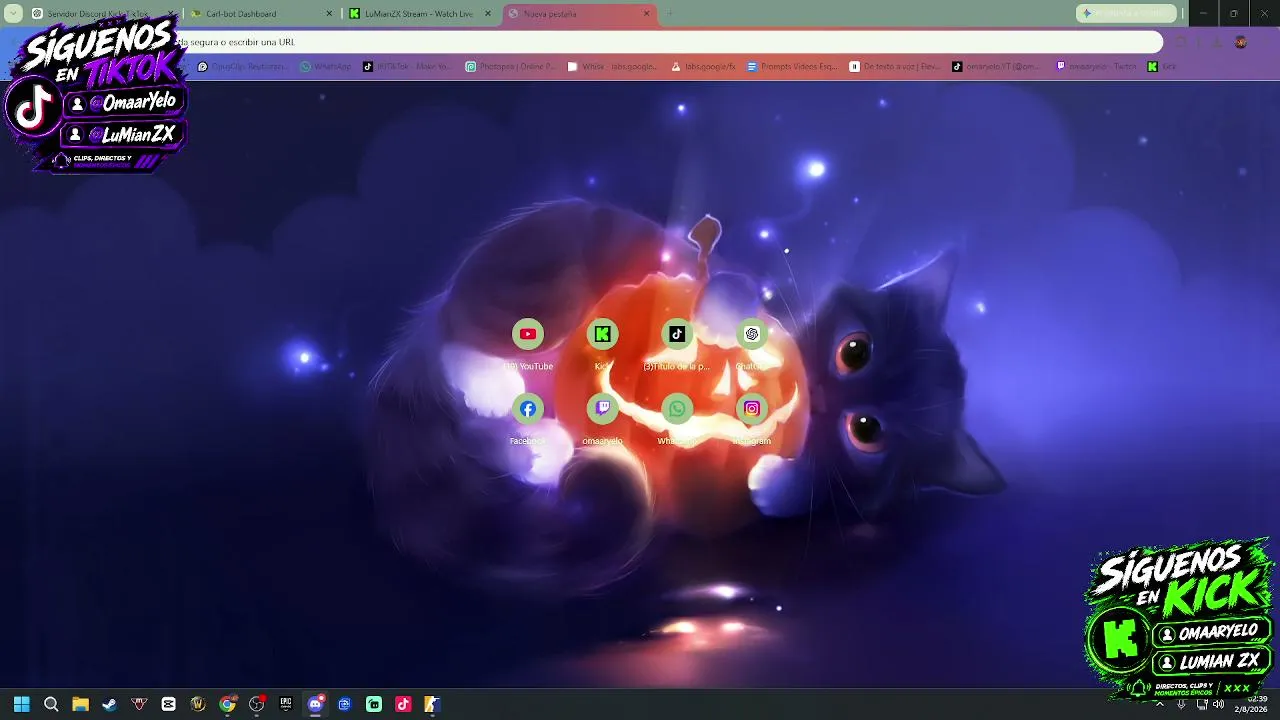
Task: Open the Kick bookmark in bookmarks bar
Action: click(x=1162, y=67)
